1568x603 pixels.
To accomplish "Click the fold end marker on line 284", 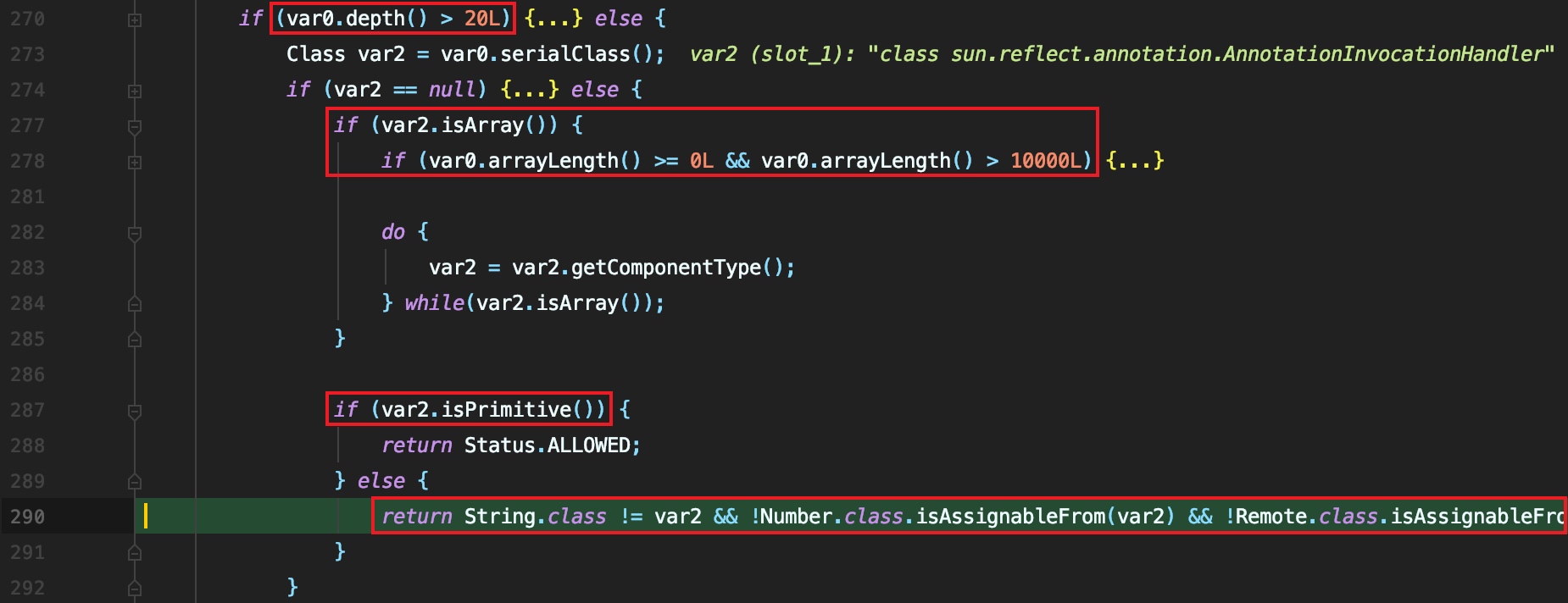I will (134, 303).
